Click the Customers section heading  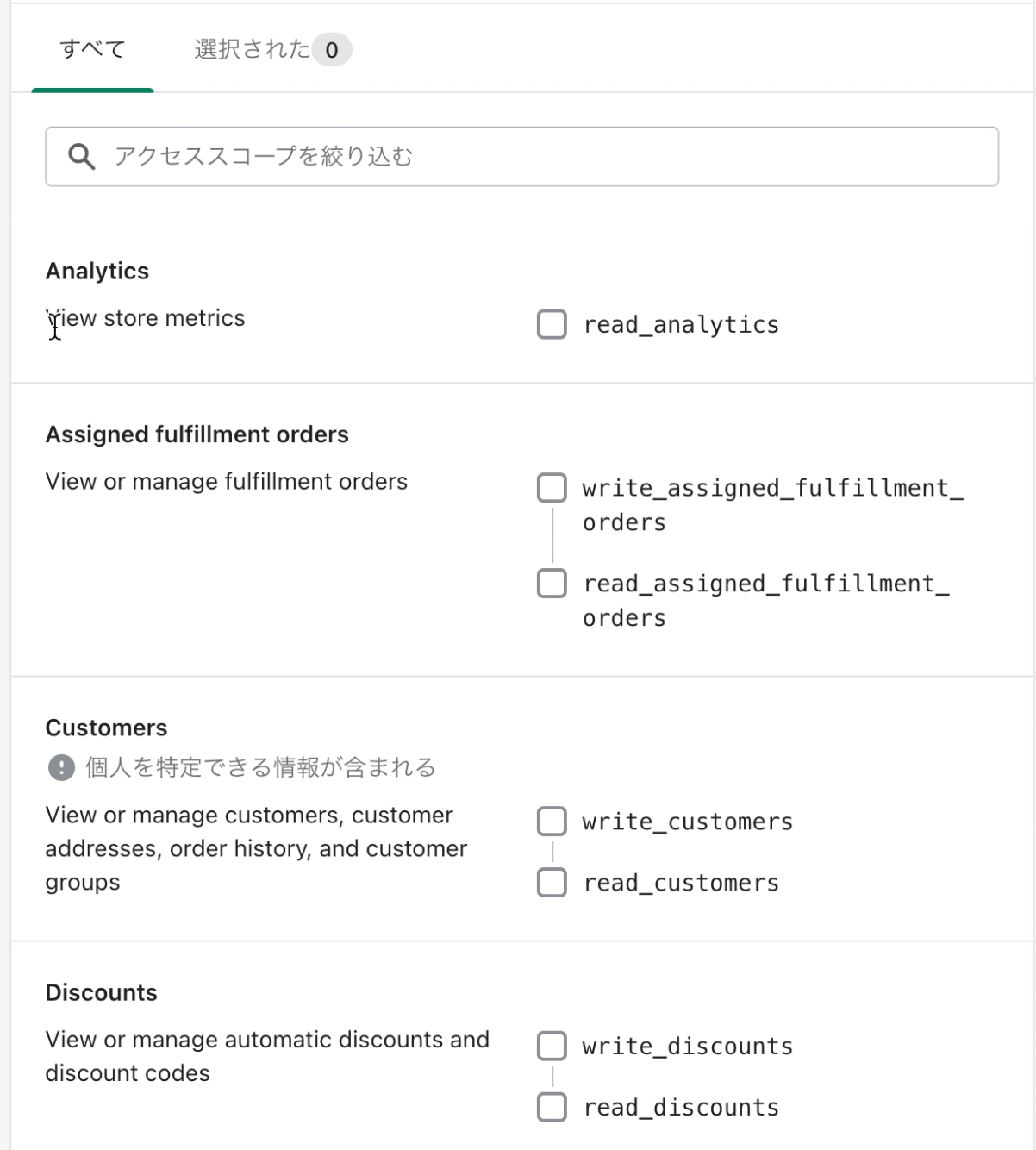point(107,728)
